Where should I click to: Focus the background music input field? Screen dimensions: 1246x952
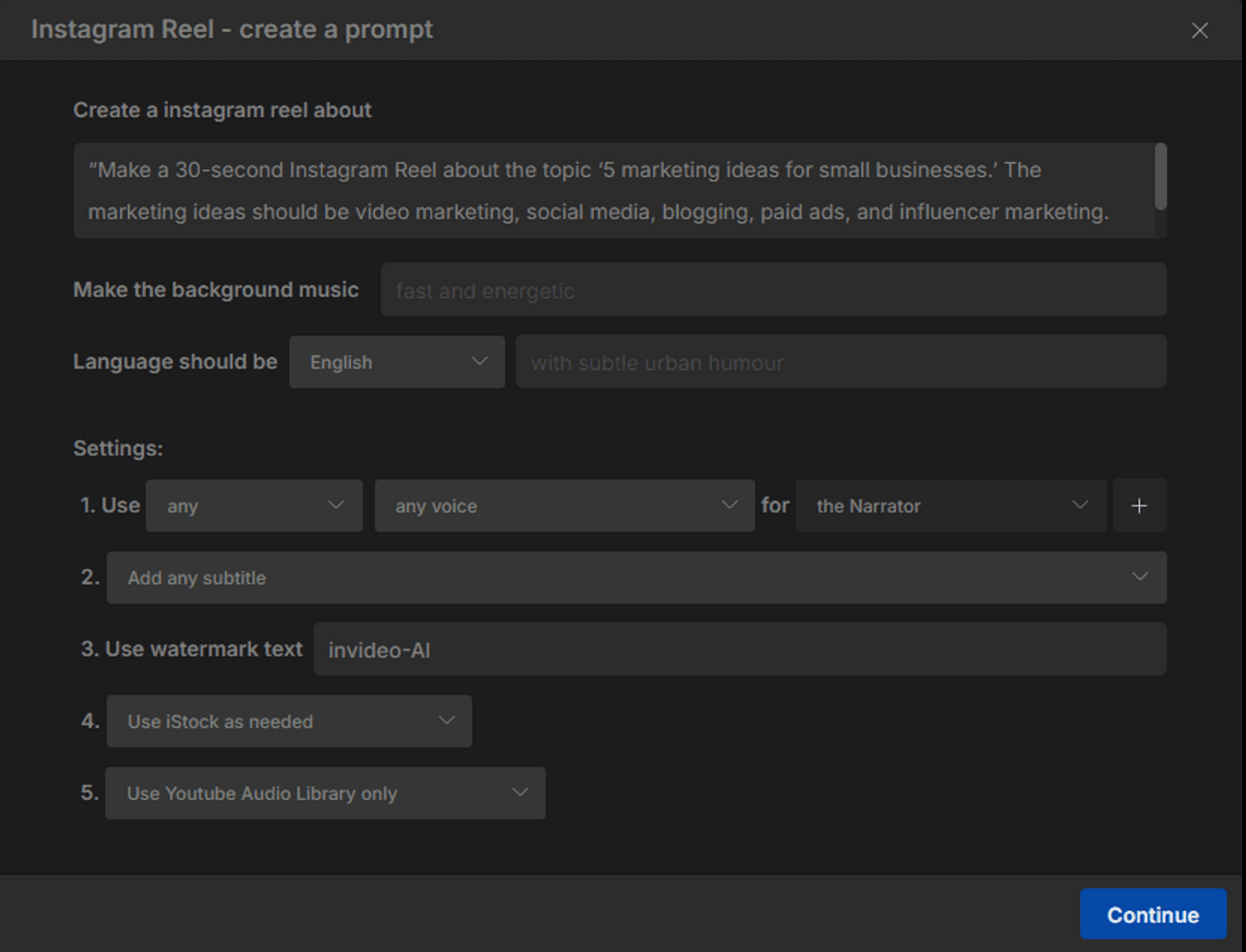[x=773, y=290]
